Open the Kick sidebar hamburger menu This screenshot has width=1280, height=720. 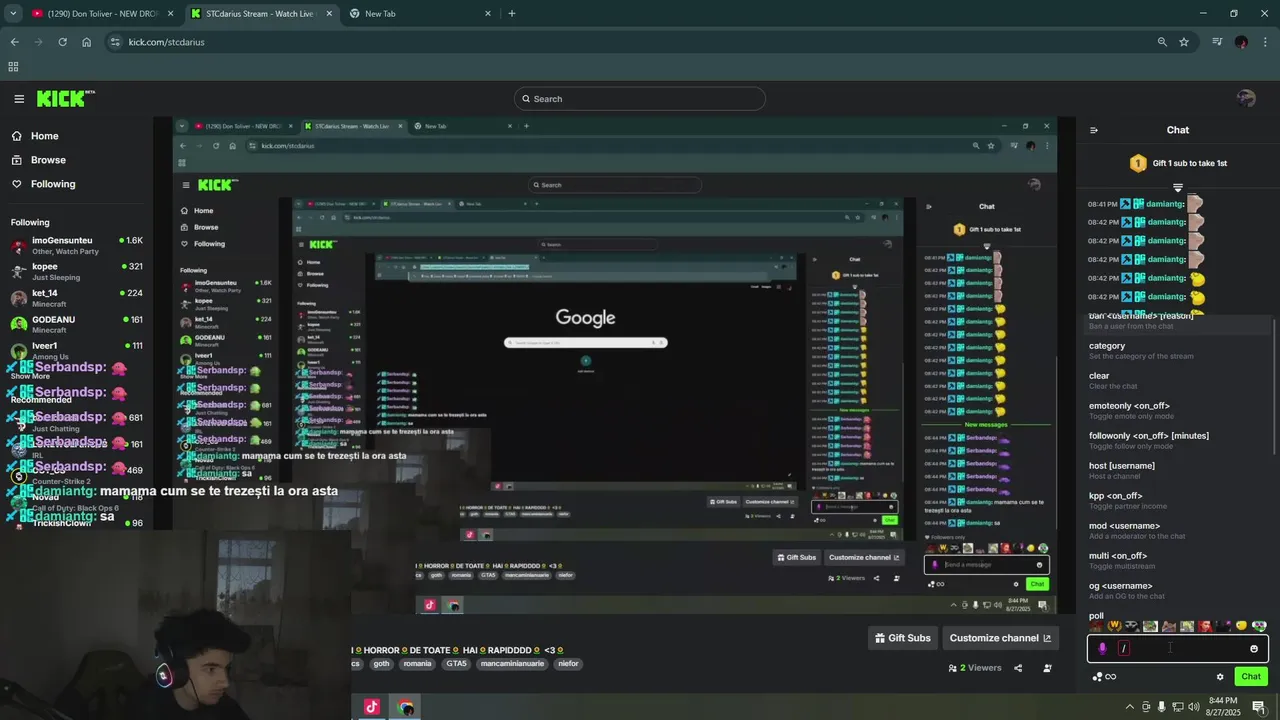[x=19, y=98]
